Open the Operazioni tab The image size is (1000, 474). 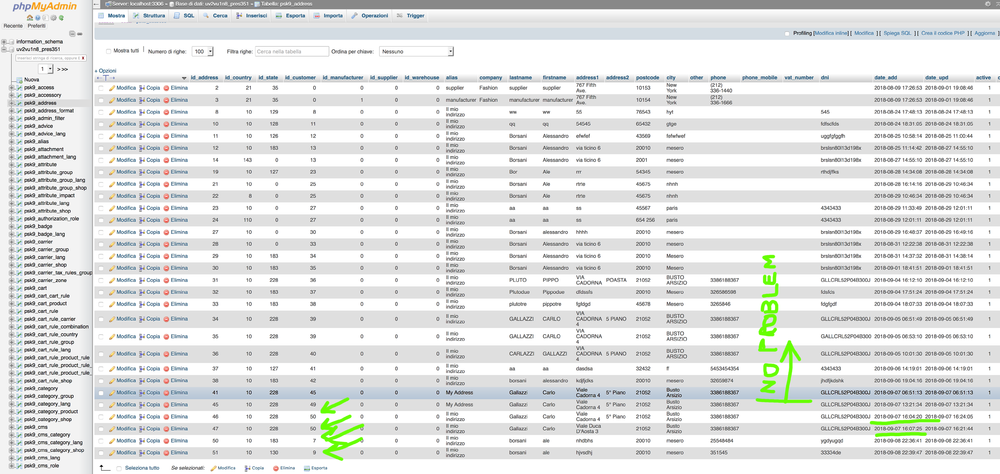370,16
